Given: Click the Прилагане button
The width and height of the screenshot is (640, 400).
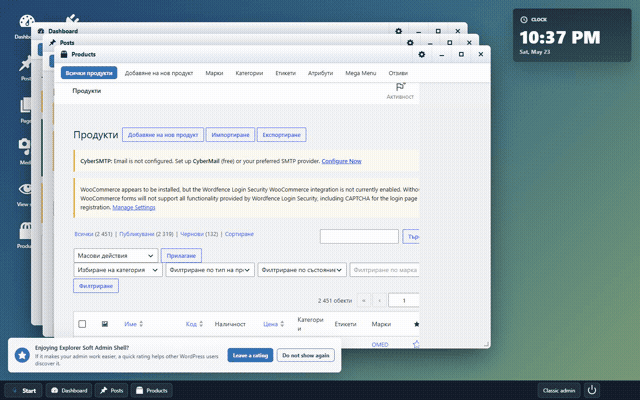Looking at the screenshot, I should (181, 256).
